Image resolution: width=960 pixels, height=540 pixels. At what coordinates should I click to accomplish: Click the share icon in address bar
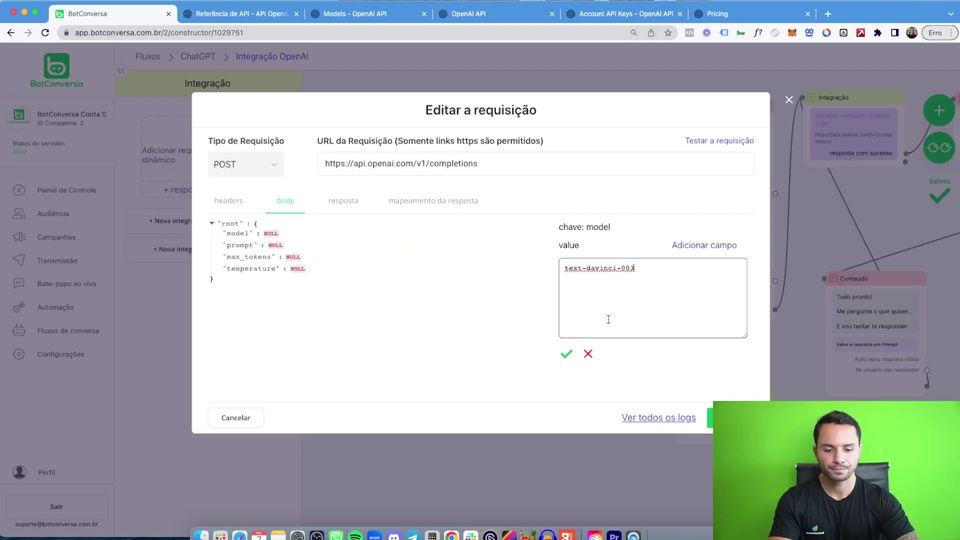coord(651,32)
